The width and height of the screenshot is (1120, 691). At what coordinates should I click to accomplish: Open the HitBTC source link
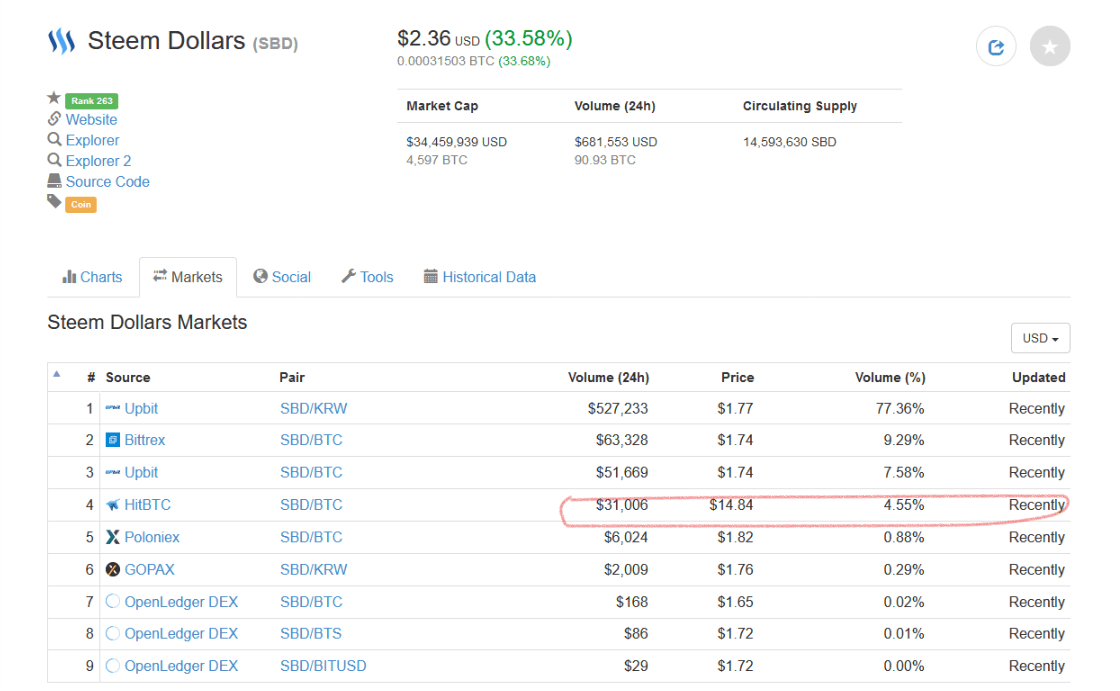[x=147, y=504]
